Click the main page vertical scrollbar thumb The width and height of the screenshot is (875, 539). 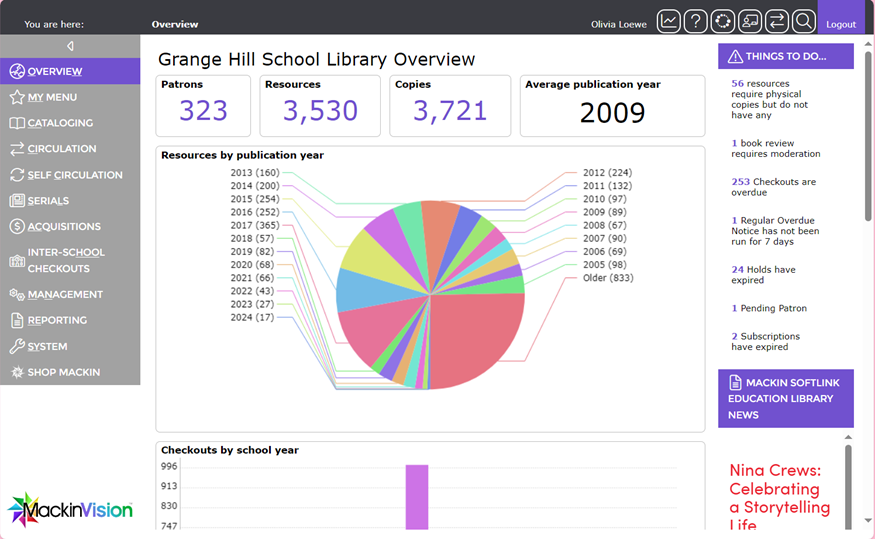click(868, 136)
